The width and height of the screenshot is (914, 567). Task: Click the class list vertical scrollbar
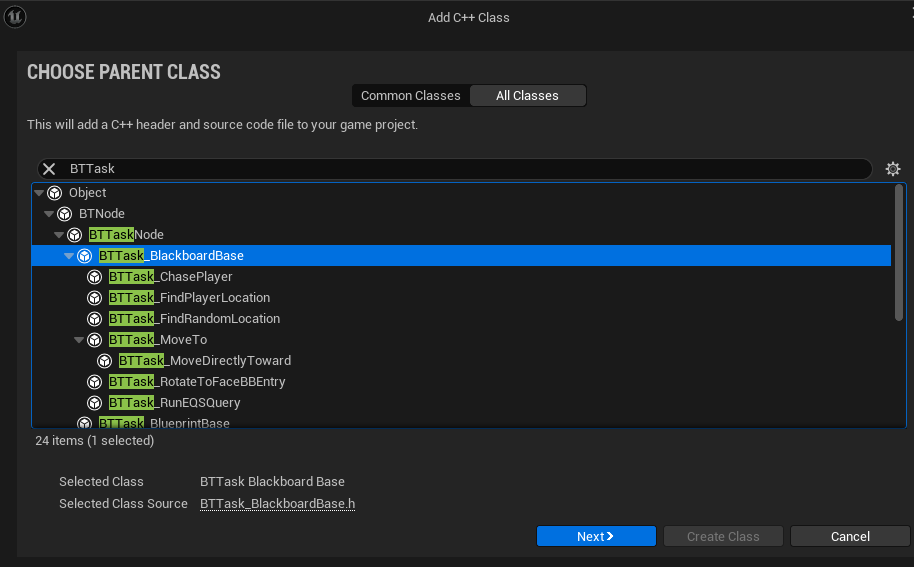(x=899, y=252)
